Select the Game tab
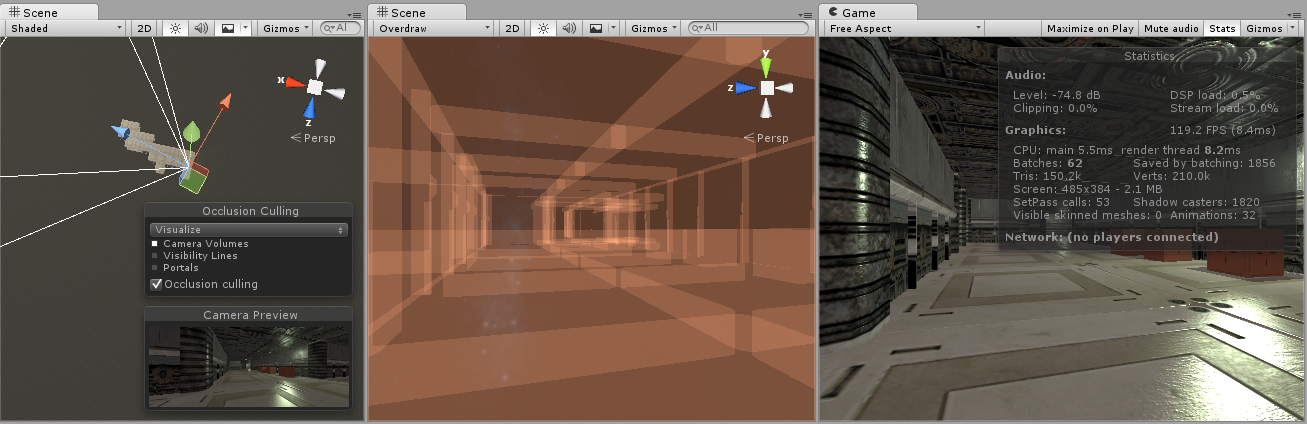The image size is (1307, 424). pos(867,12)
